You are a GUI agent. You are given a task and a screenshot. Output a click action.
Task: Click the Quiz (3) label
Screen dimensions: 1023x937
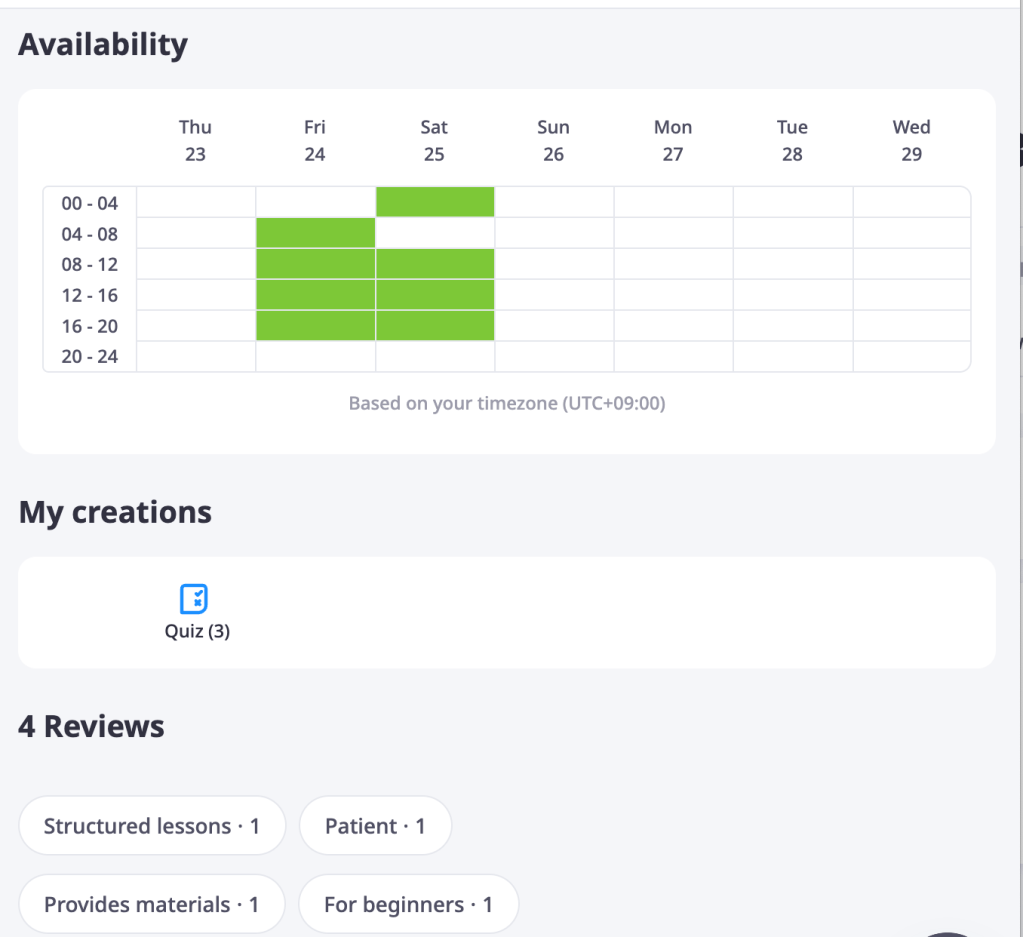(197, 632)
